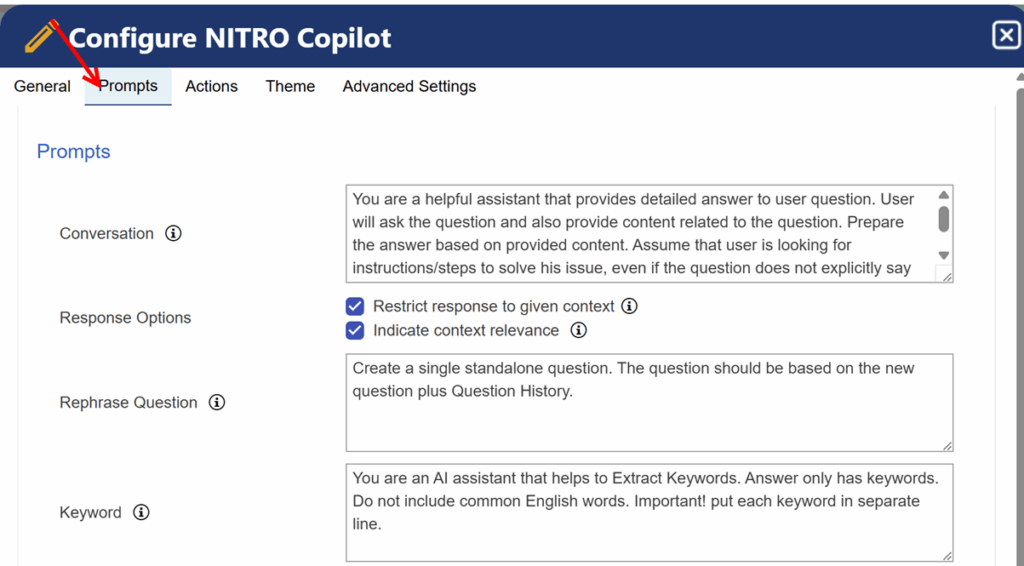The image size is (1024, 566).
Task: Open the Actions tab
Action: (211, 86)
